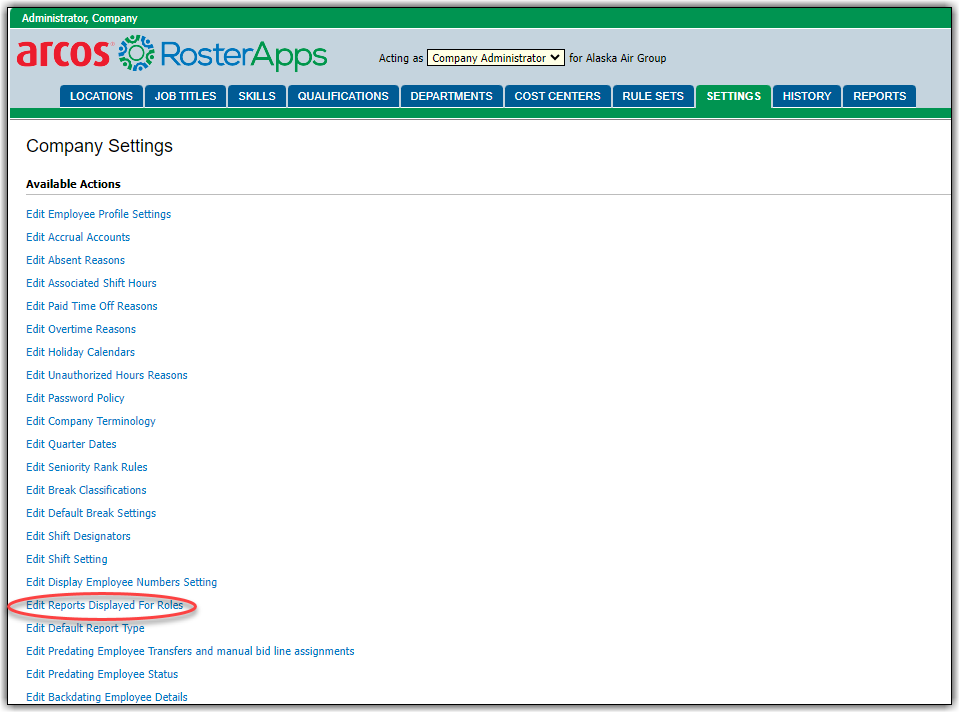Image resolution: width=960 pixels, height=713 pixels.
Task: Click Edit Company Terminology link
Action: (x=90, y=421)
